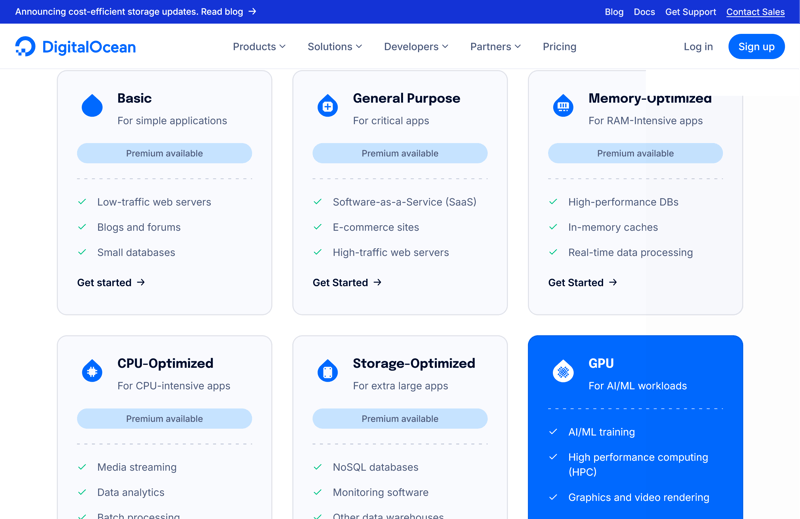
Task: Click Get started under Basic plan
Action: [x=111, y=283]
